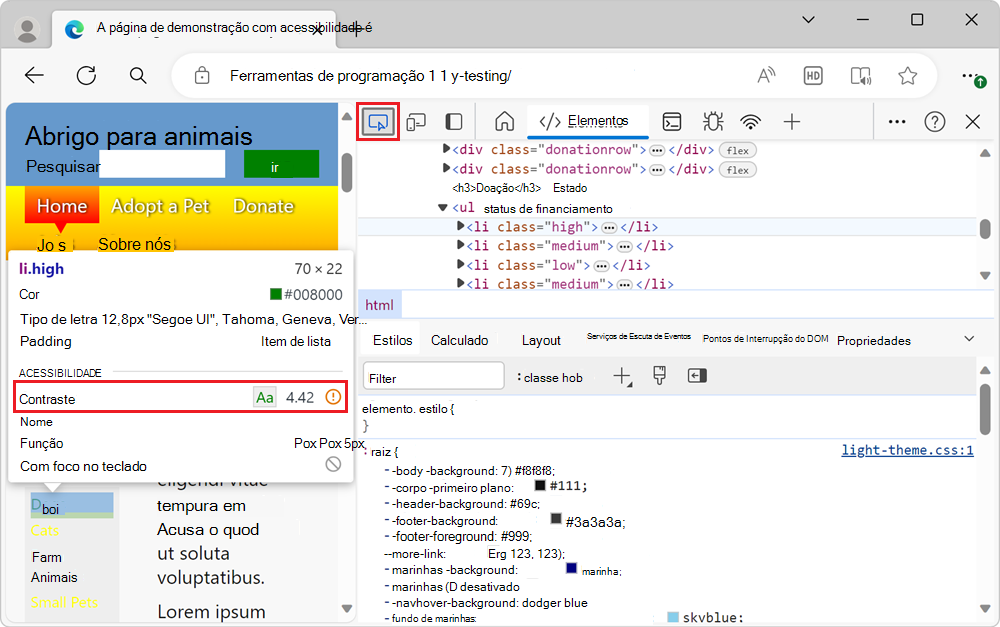Click the Adopt a Pet link
The height and width of the screenshot is (627, 1000).
tap(160, 206)
